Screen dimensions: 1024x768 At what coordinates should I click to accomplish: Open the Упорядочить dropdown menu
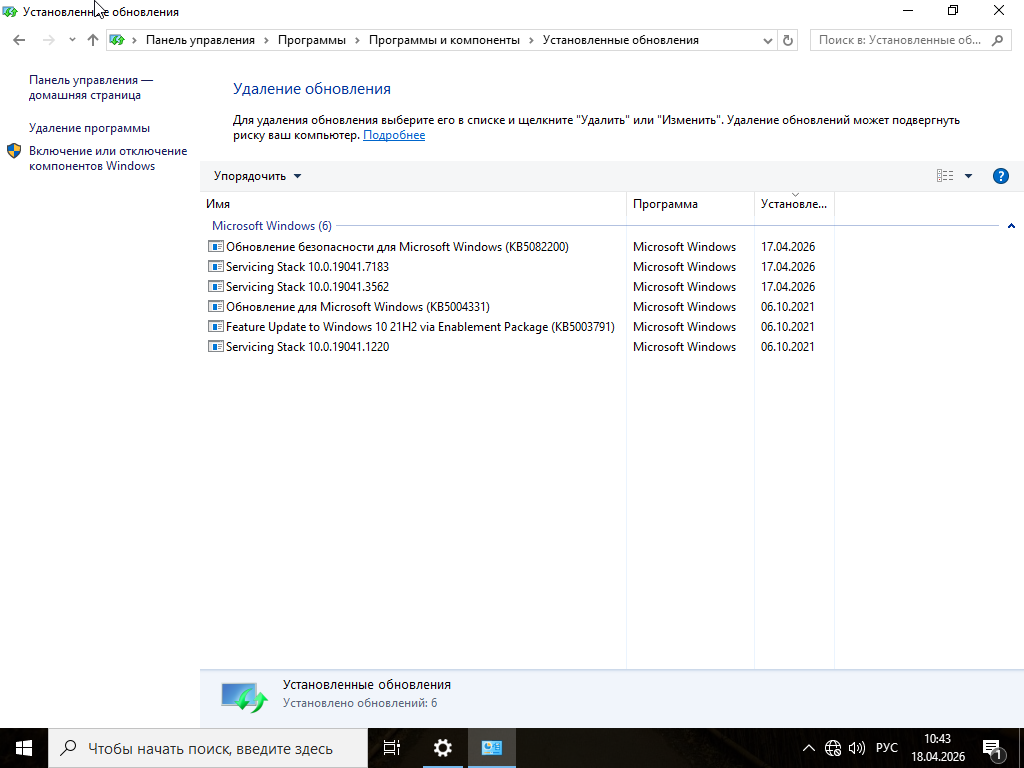[x=257, y=176]
